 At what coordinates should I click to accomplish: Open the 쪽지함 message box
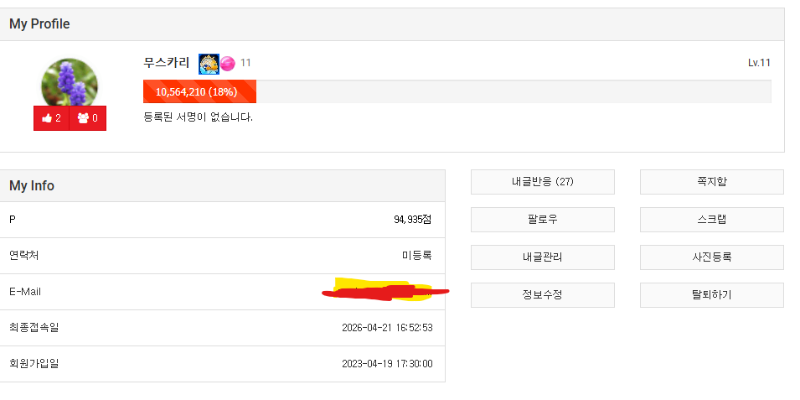point(711,182)
